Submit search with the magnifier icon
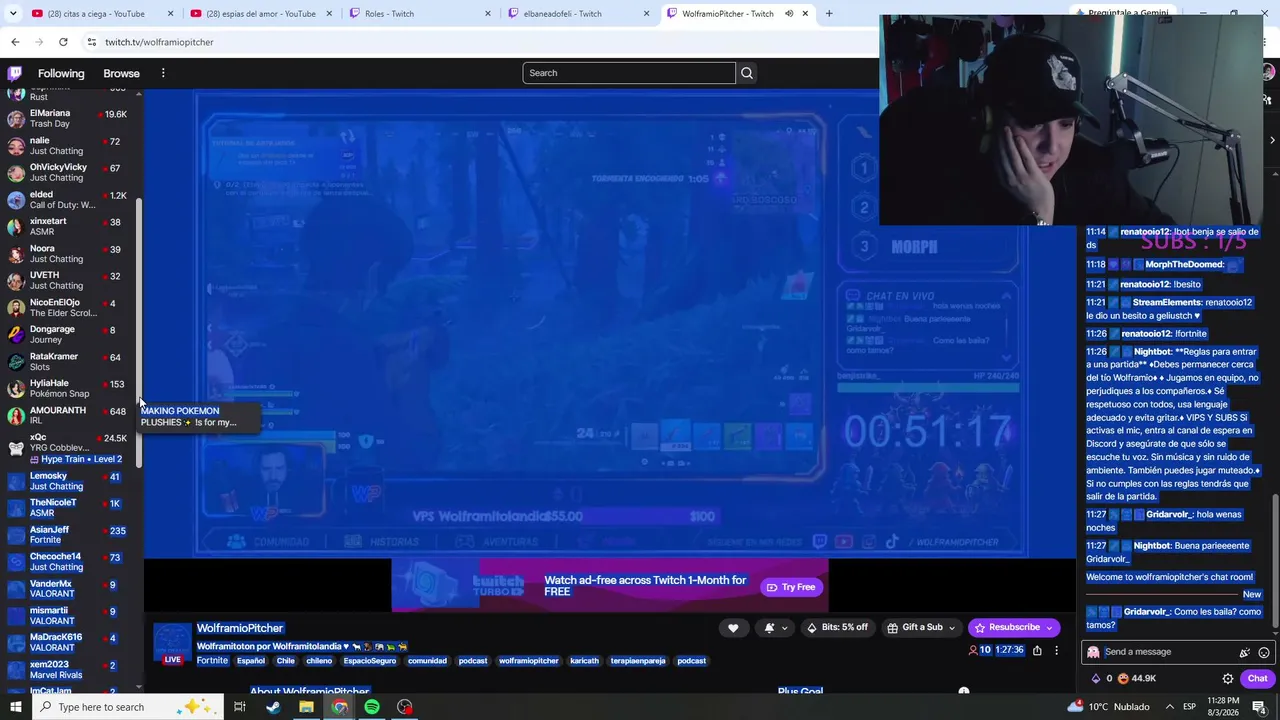This screenshot has width=1280, height=720. point(747,73)
